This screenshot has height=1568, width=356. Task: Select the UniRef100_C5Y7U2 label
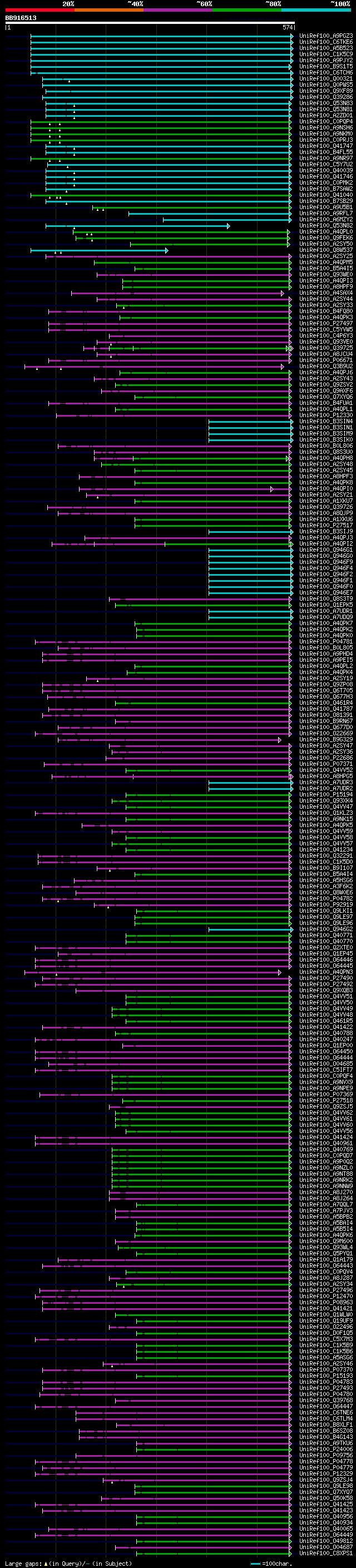tap(325, 164)
